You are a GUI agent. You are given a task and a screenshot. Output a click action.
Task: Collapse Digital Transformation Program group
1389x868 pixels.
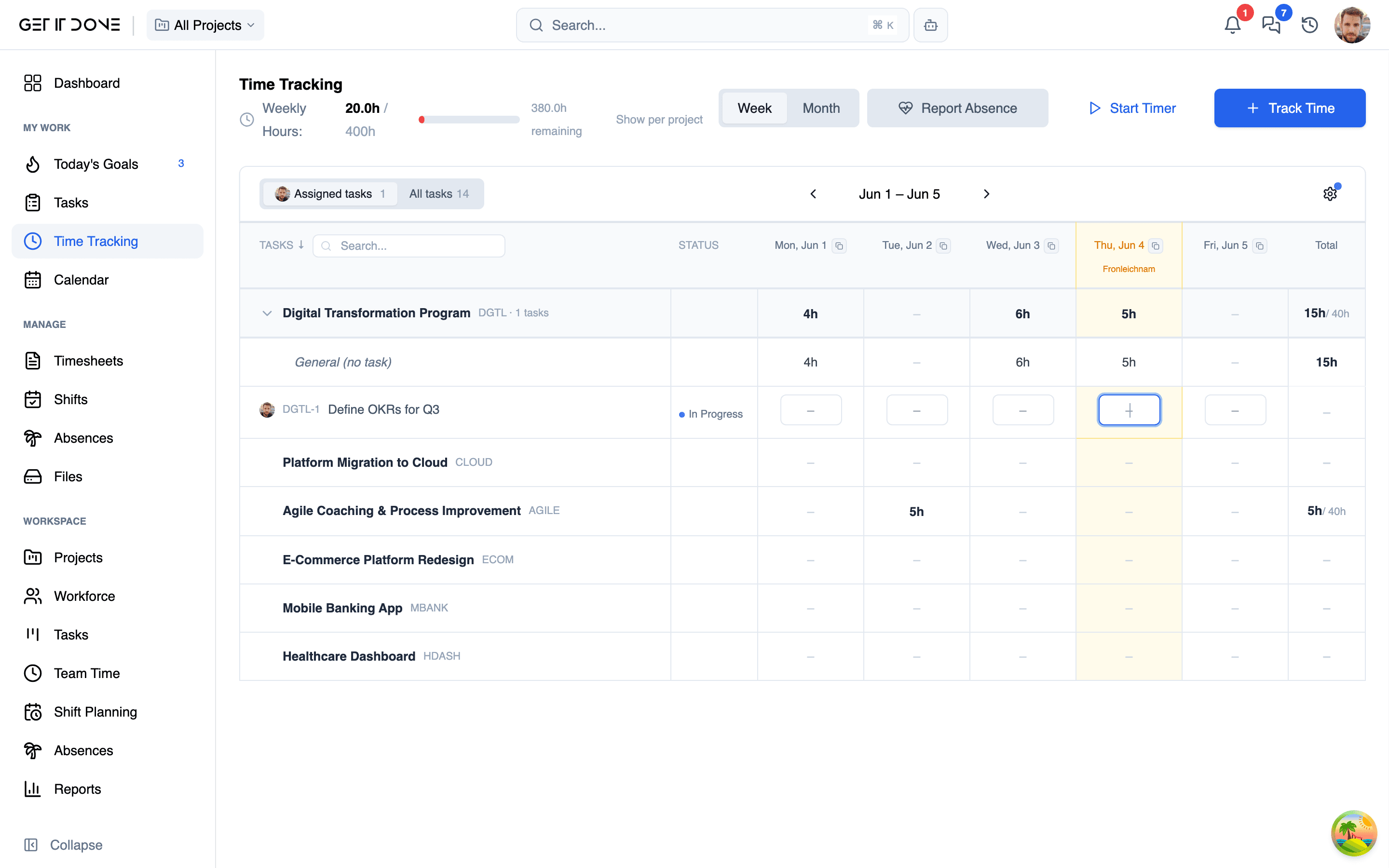[x=267, y=313]
